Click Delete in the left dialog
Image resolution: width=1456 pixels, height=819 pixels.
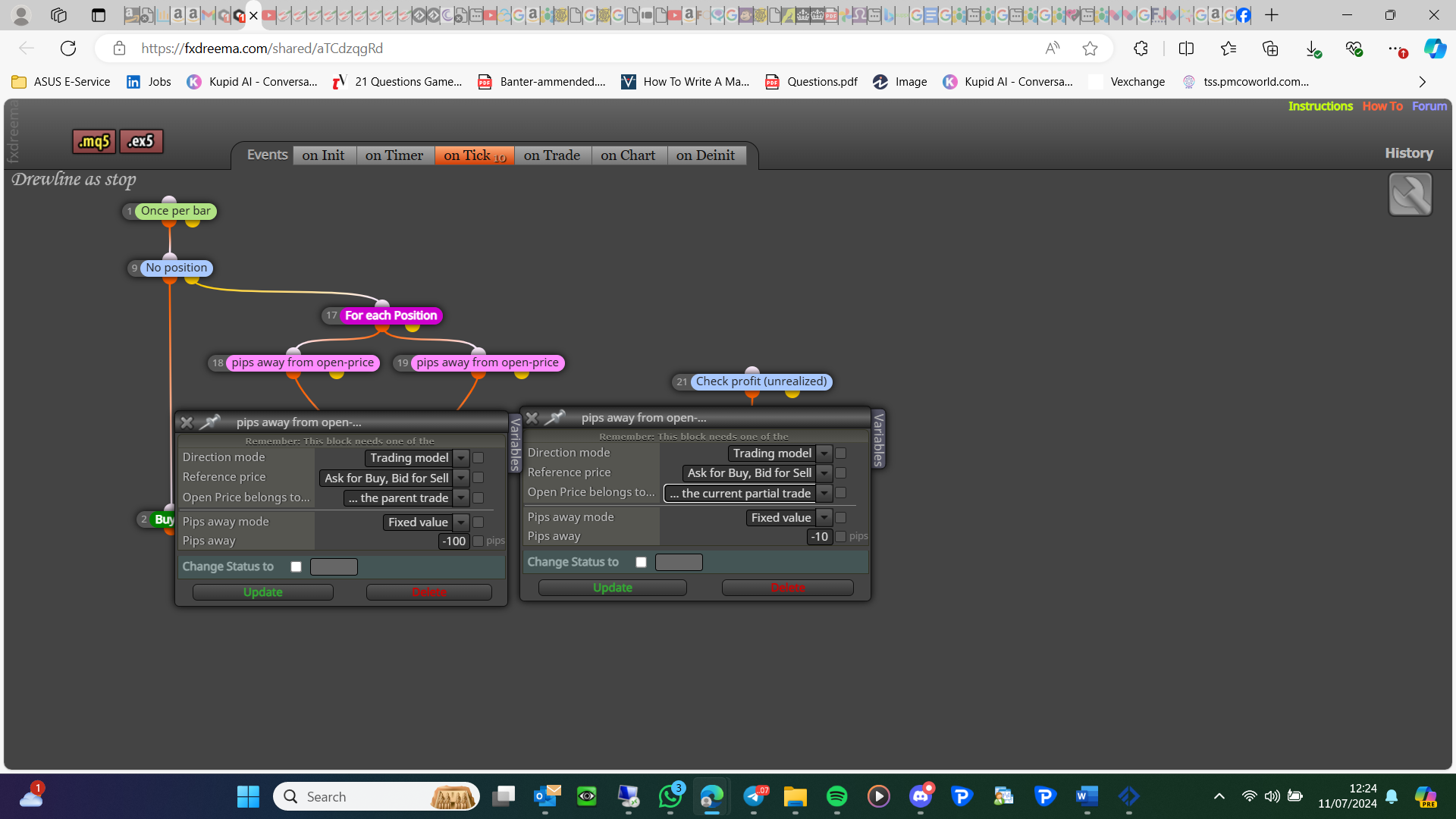pos(429,592)
